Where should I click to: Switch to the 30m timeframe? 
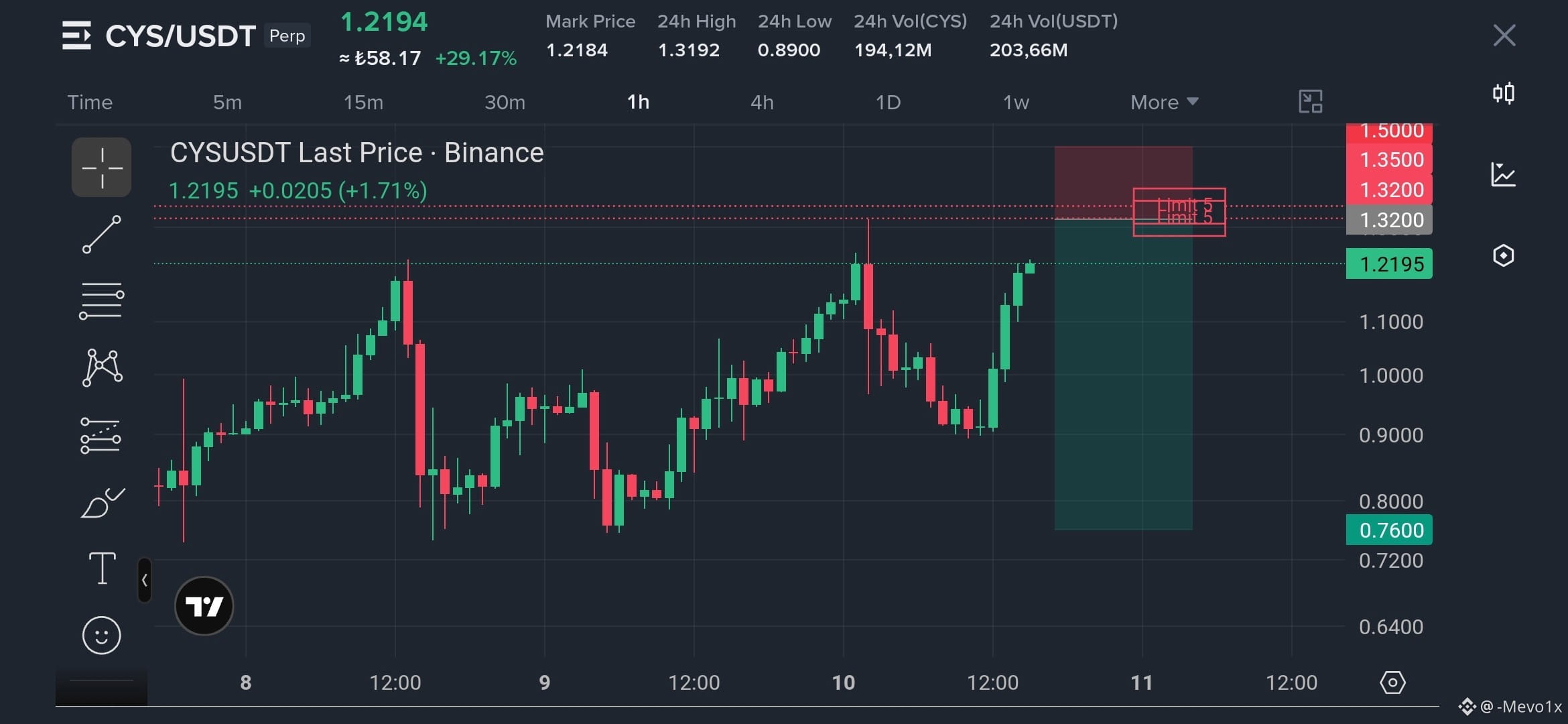(505, 102)
